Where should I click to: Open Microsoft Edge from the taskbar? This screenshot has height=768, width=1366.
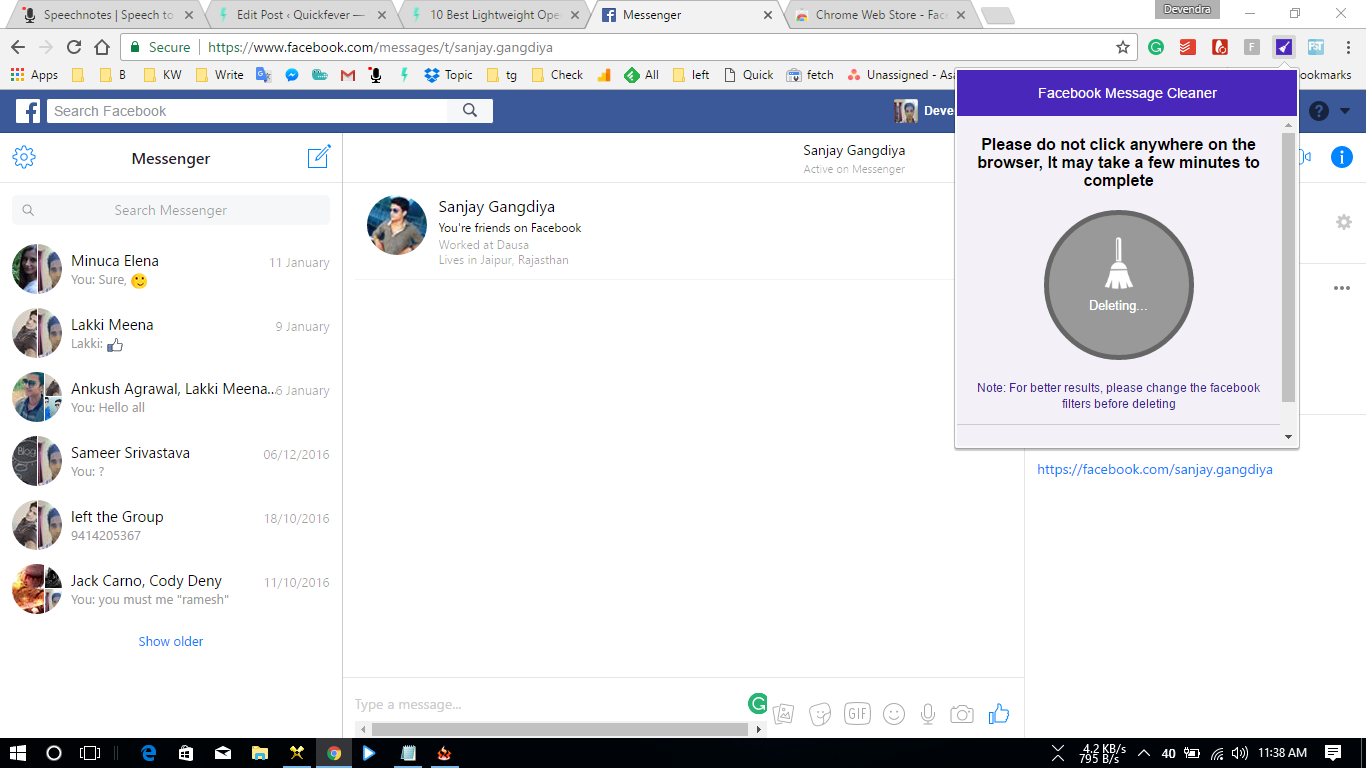point(150,753)
